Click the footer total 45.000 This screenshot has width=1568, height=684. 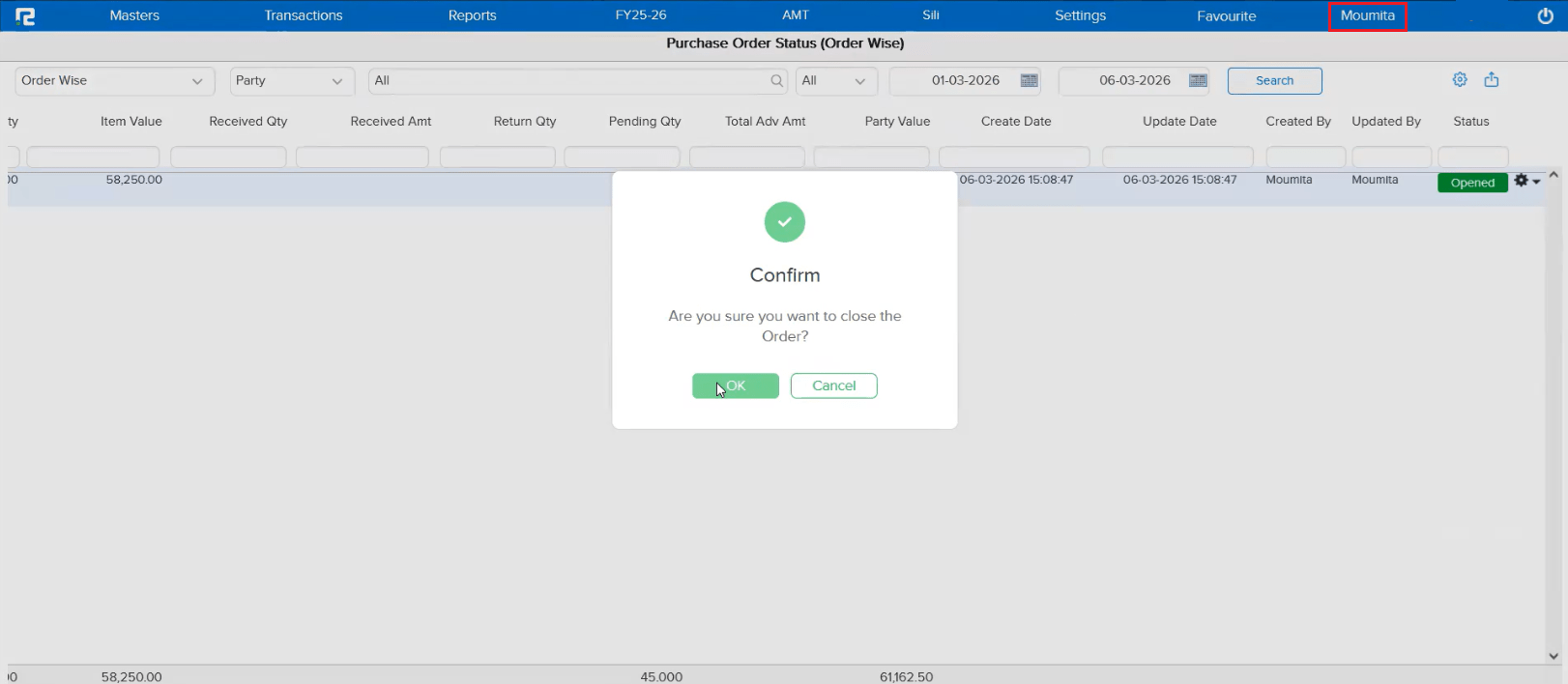click(x=661, y=676)
